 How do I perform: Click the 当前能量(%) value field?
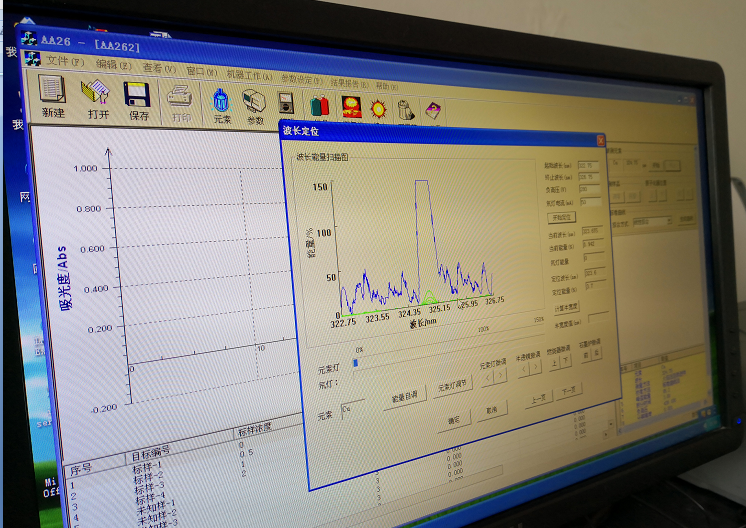(594, 244)
